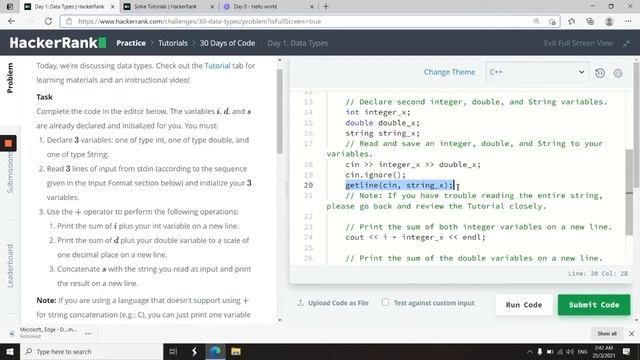Click the microphone tray icon
Viewport: 640px width, 360px height.
tap(540, 351)
